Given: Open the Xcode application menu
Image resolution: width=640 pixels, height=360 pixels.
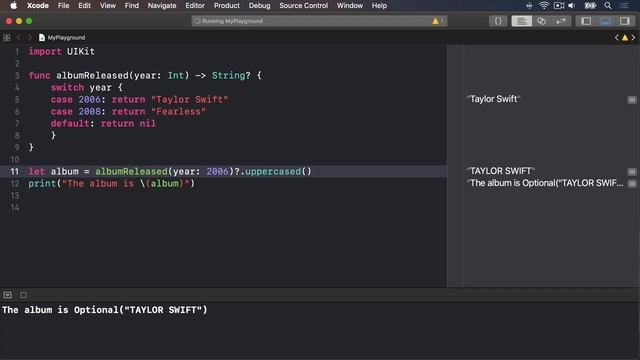Looking at the screenshot, I should click(38, 5).
